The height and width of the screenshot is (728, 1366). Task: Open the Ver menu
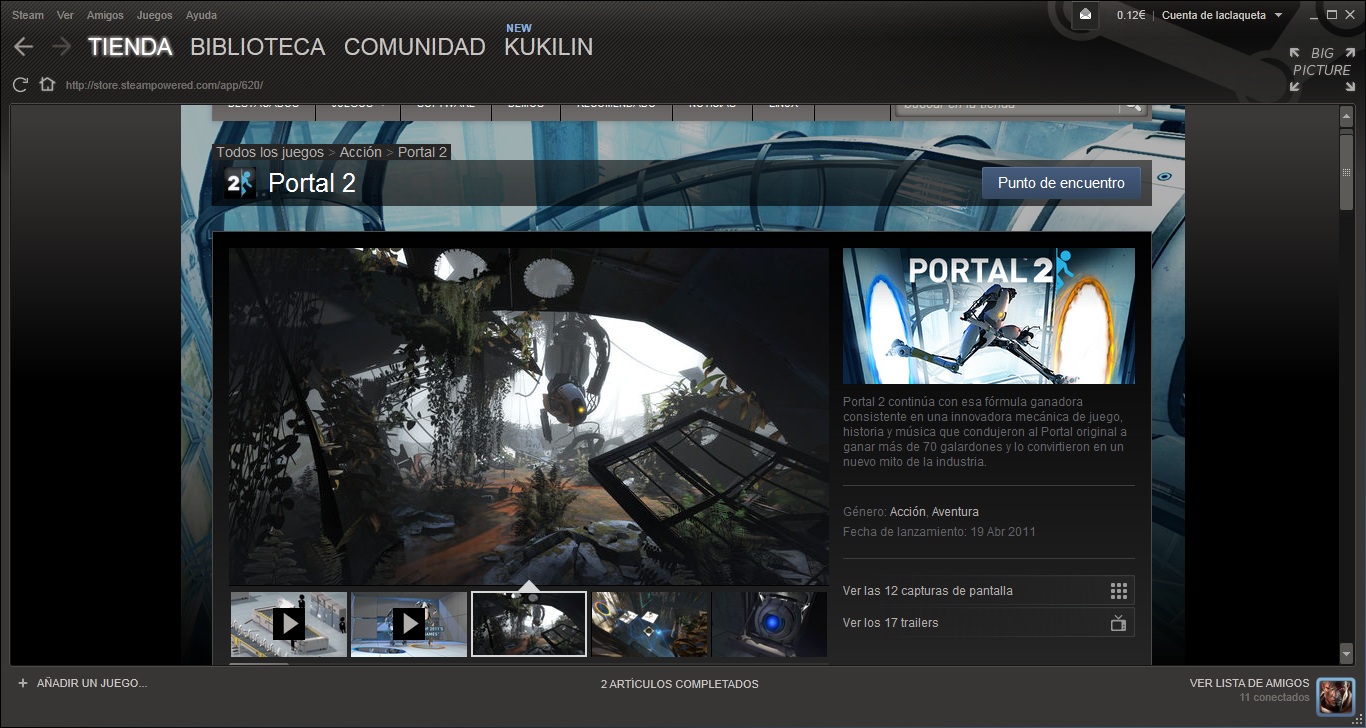(66, 15)
